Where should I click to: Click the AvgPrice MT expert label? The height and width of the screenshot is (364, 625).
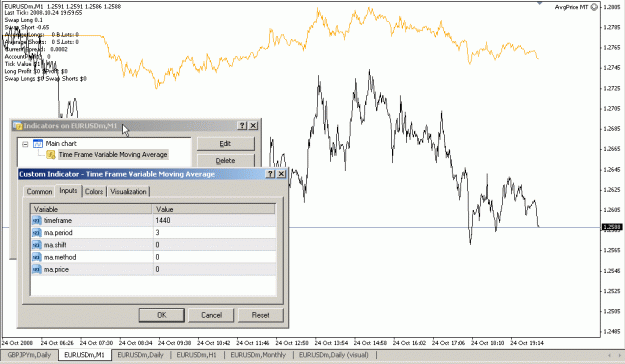[x=572, y=7]
